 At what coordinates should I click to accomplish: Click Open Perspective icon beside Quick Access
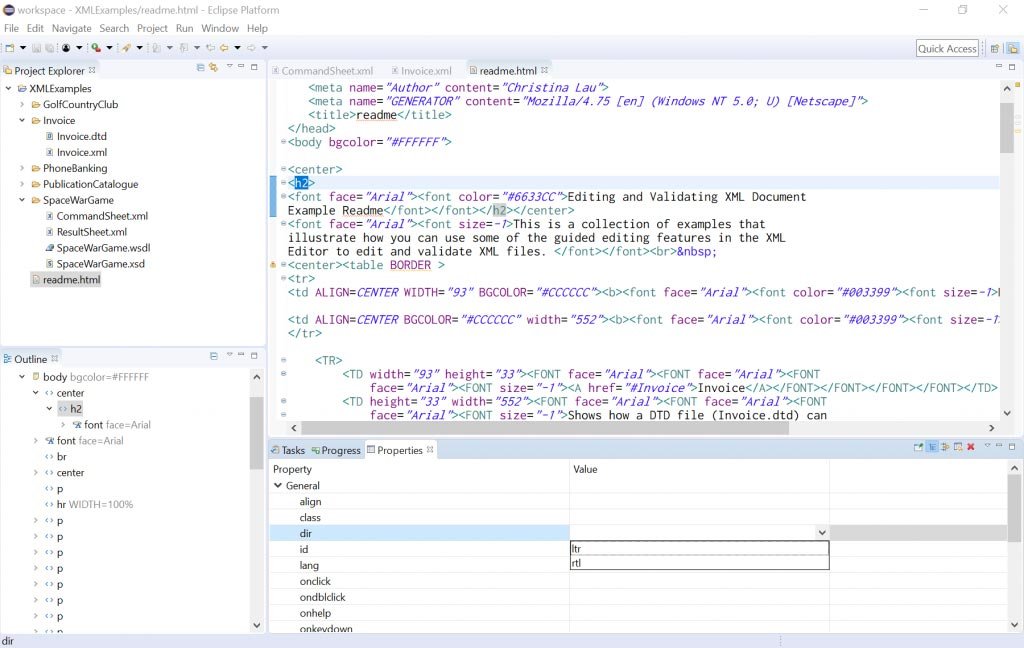point(995,48)
